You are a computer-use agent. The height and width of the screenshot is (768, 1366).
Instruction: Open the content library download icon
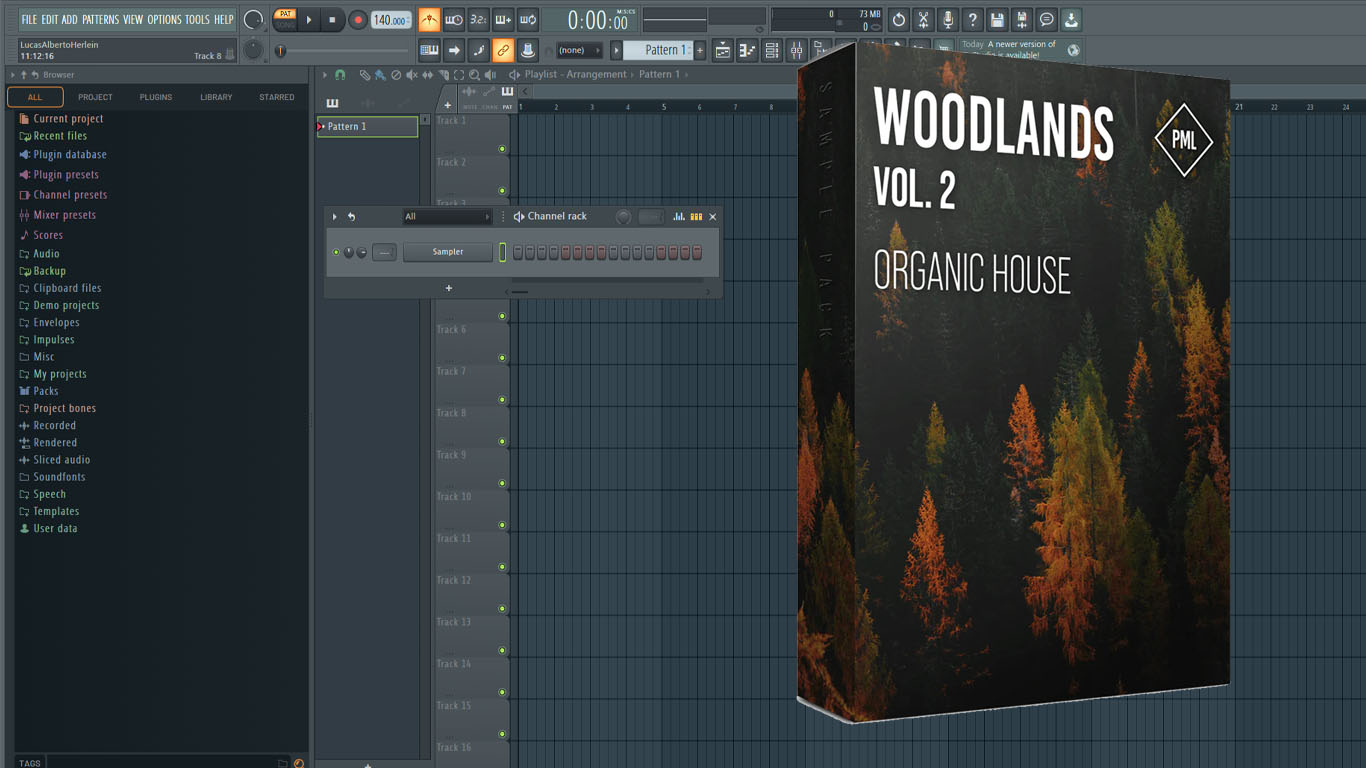click(x=1070, y=20)
